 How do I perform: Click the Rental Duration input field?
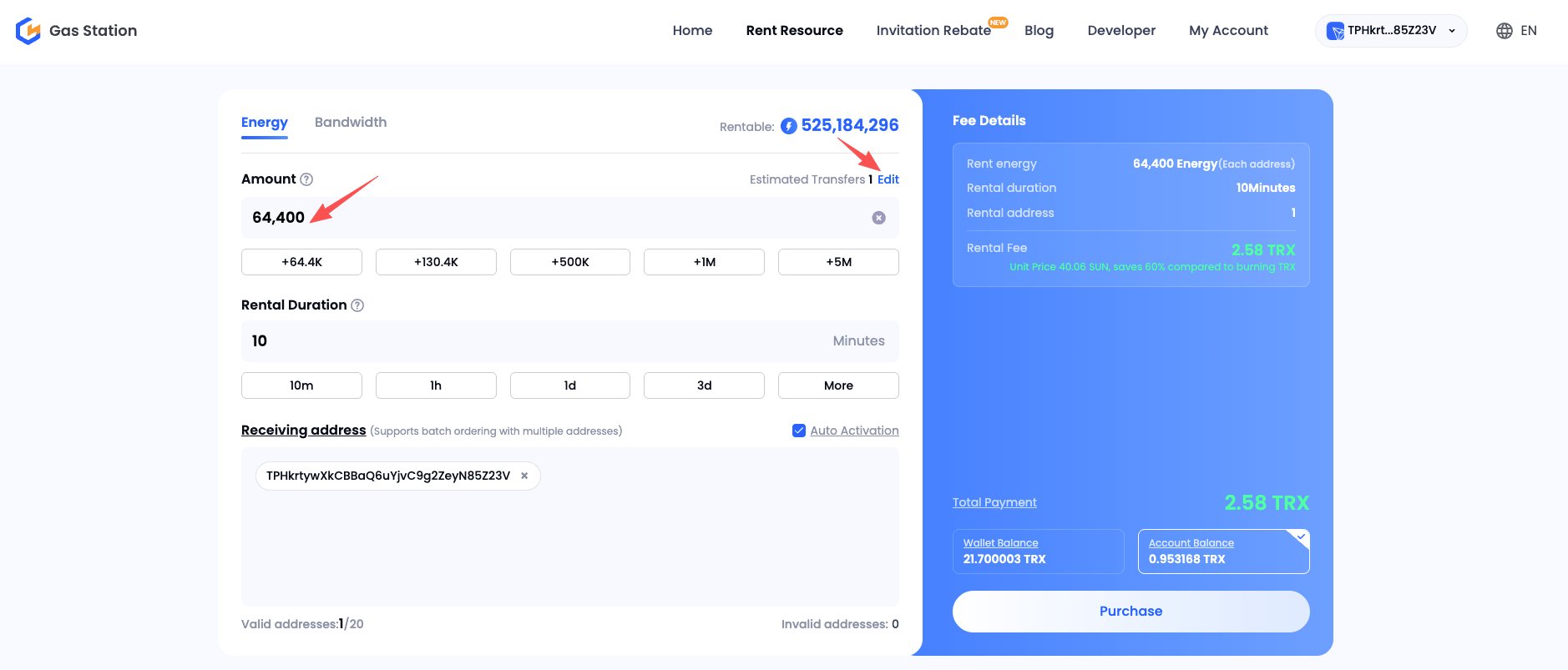tap(570, 341)
